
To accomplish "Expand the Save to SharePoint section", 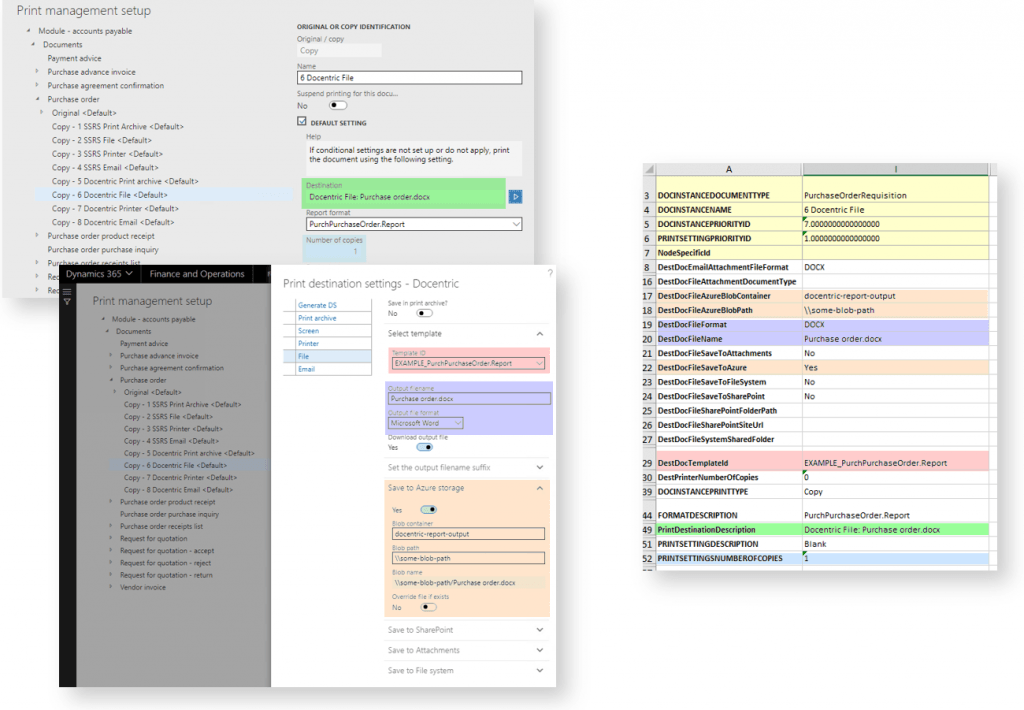I will [540, 630].
